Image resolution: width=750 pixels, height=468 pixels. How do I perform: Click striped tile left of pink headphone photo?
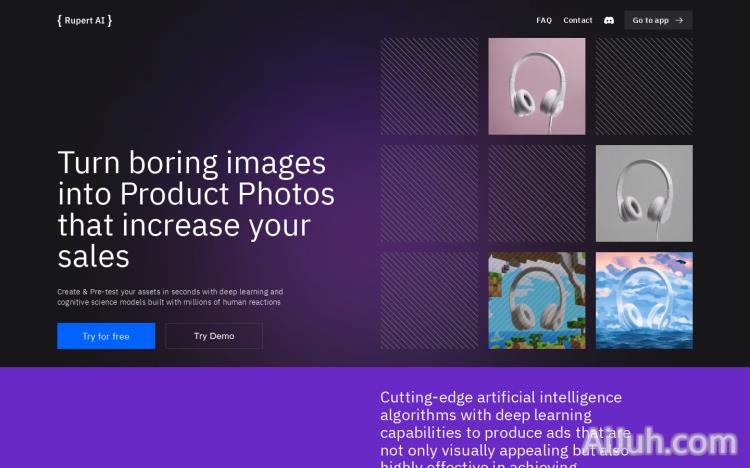tap(429, 87)
